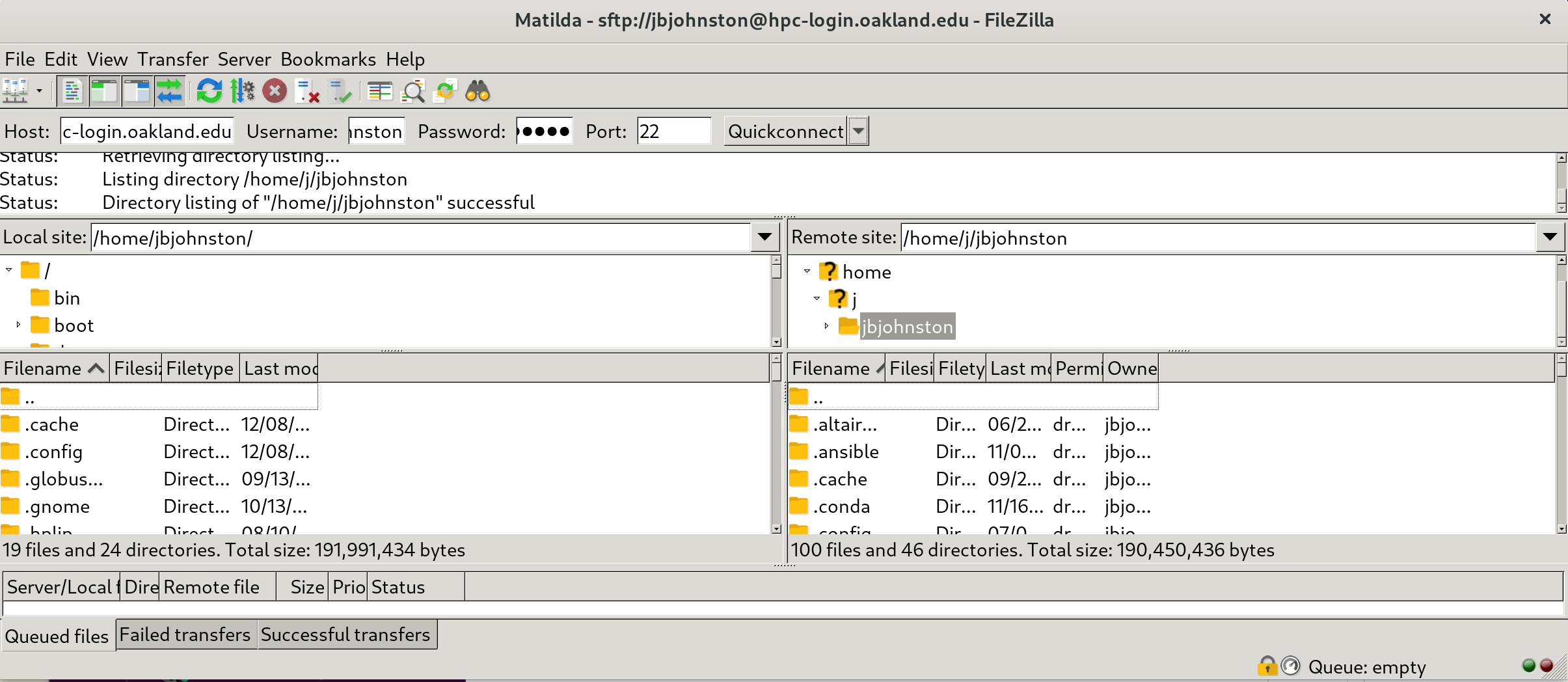
Task: Select remote .conda folder row
Action: [973, 506]
